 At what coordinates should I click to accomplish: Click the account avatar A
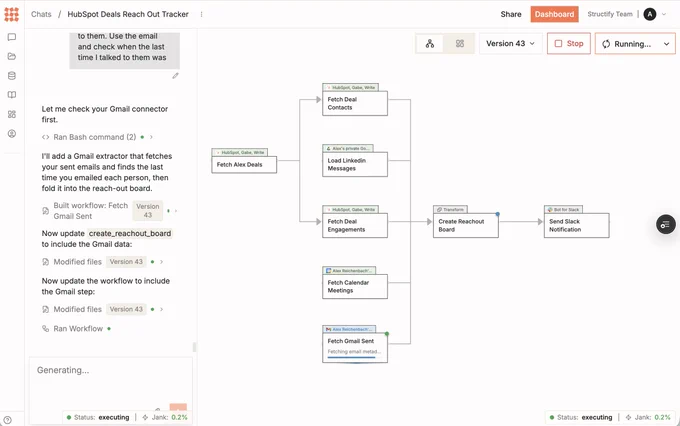tap(650, 14)
